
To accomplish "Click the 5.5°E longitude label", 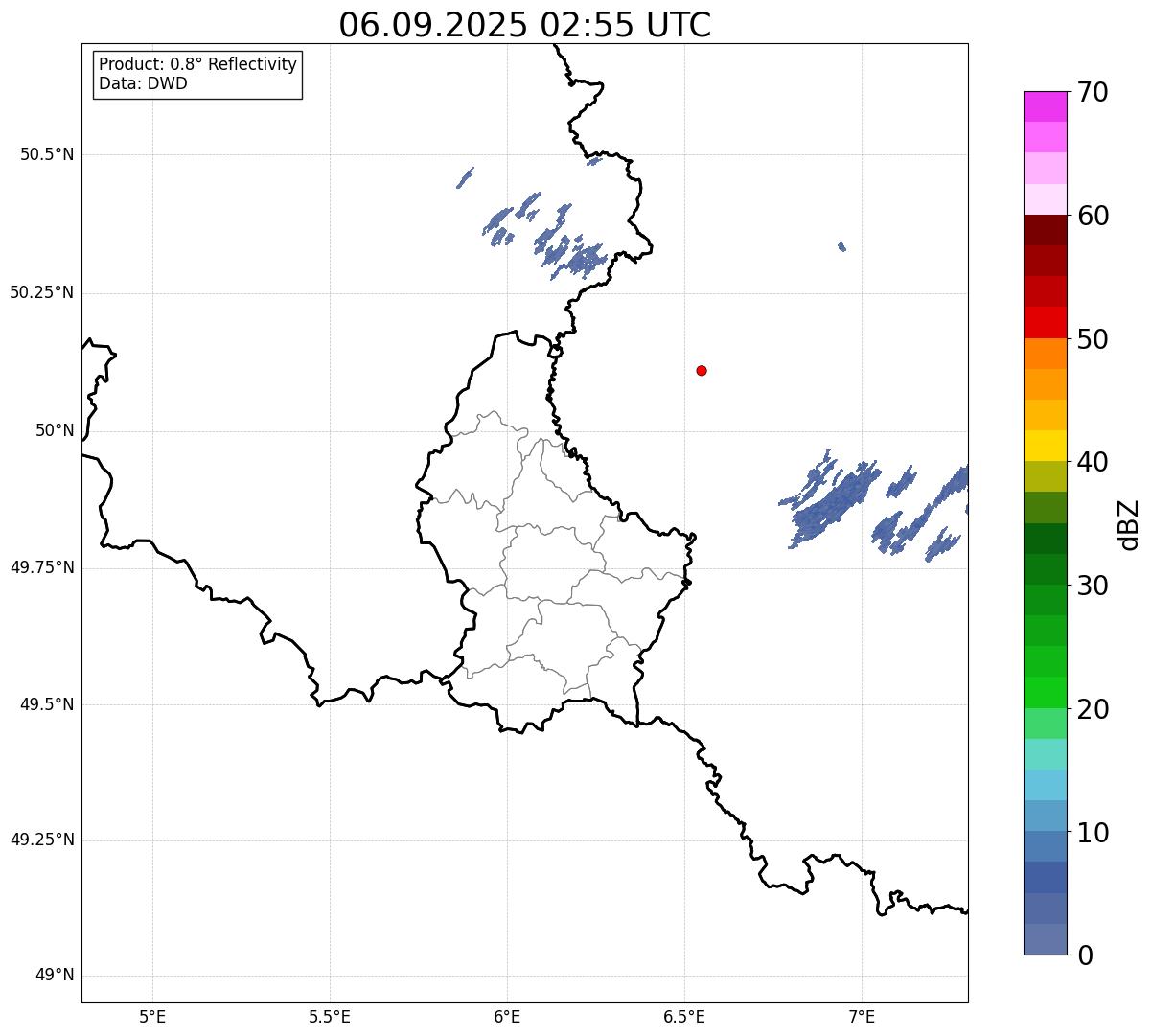I will coord(330,1016).
